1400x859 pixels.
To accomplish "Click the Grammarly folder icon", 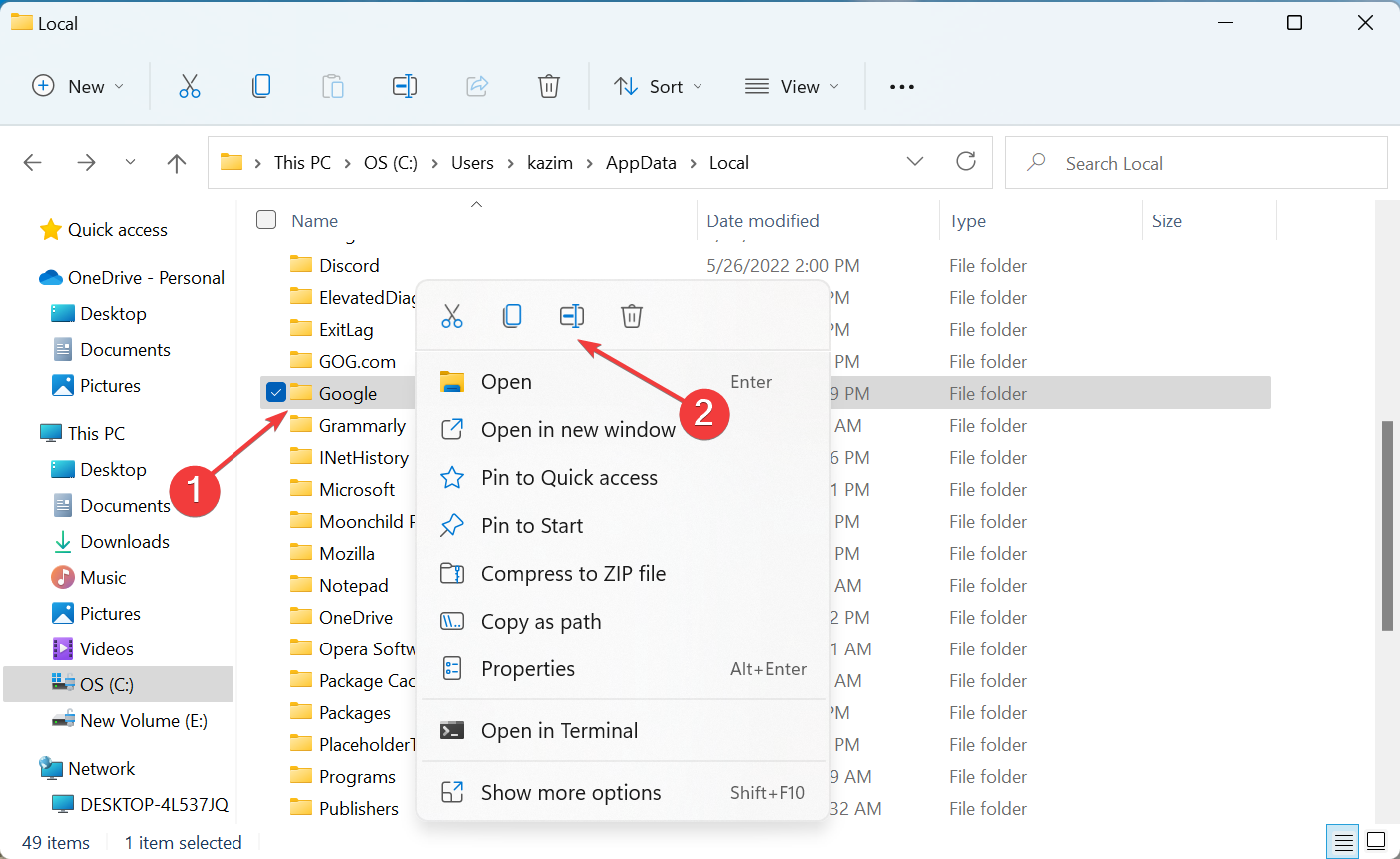I will point(301,425).
